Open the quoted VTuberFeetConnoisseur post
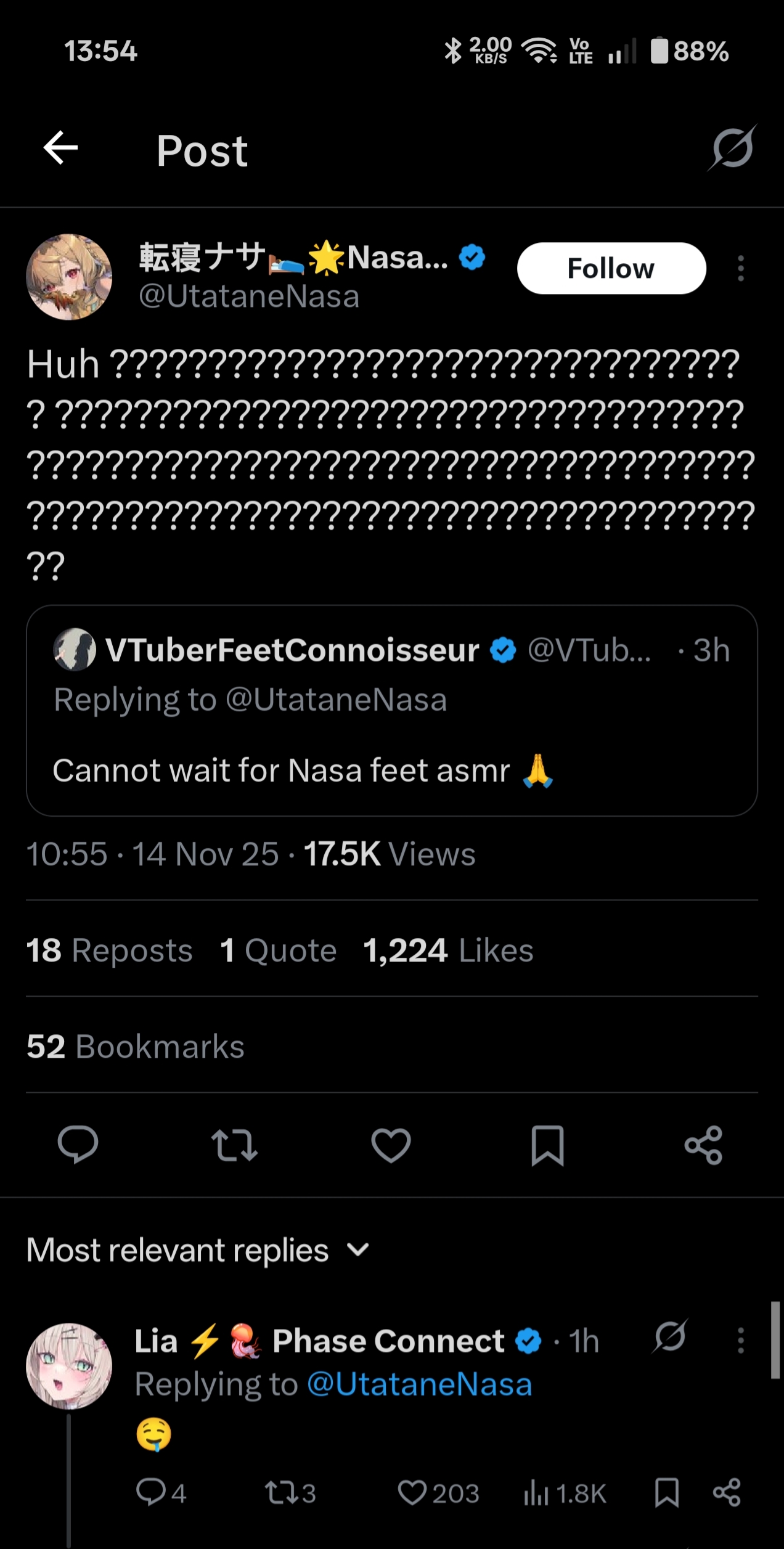Image resolution: width=784 pixels, height=1549 pixels. point(391,711)
